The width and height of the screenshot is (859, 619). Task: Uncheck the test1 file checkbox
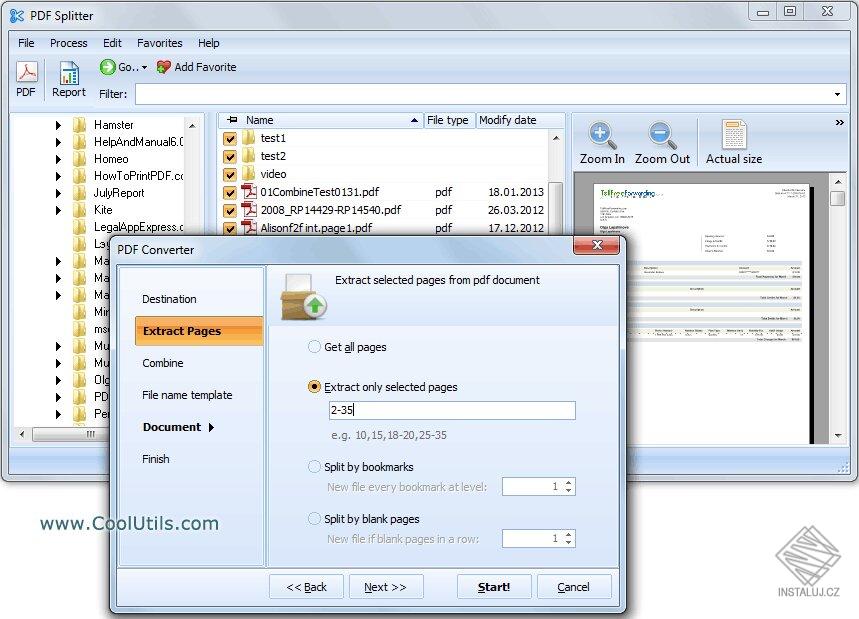229,139
